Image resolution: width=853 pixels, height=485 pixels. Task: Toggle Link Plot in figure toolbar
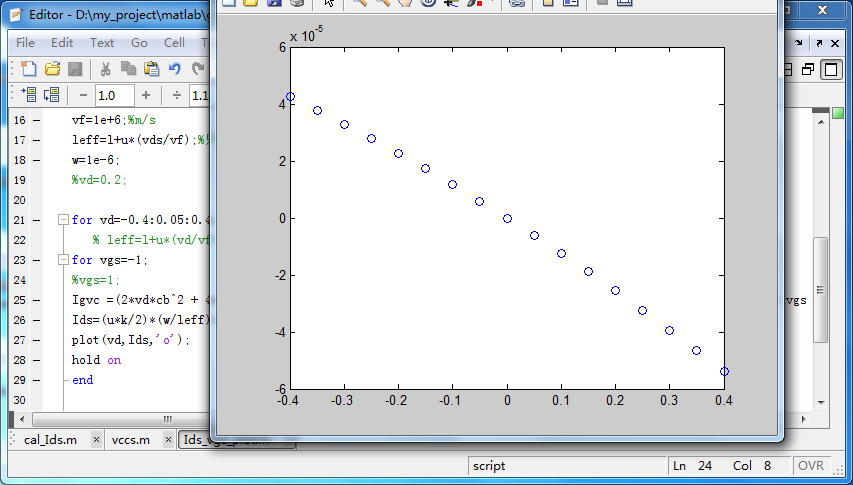(516, 2)
